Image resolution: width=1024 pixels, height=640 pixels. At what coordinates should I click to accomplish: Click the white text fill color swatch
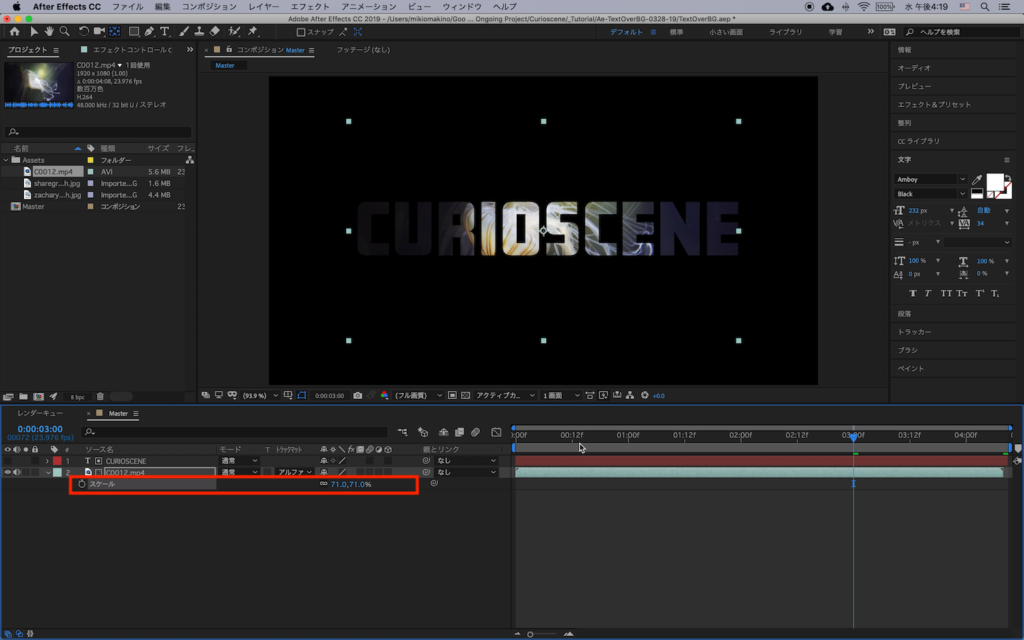coord(995,182)
